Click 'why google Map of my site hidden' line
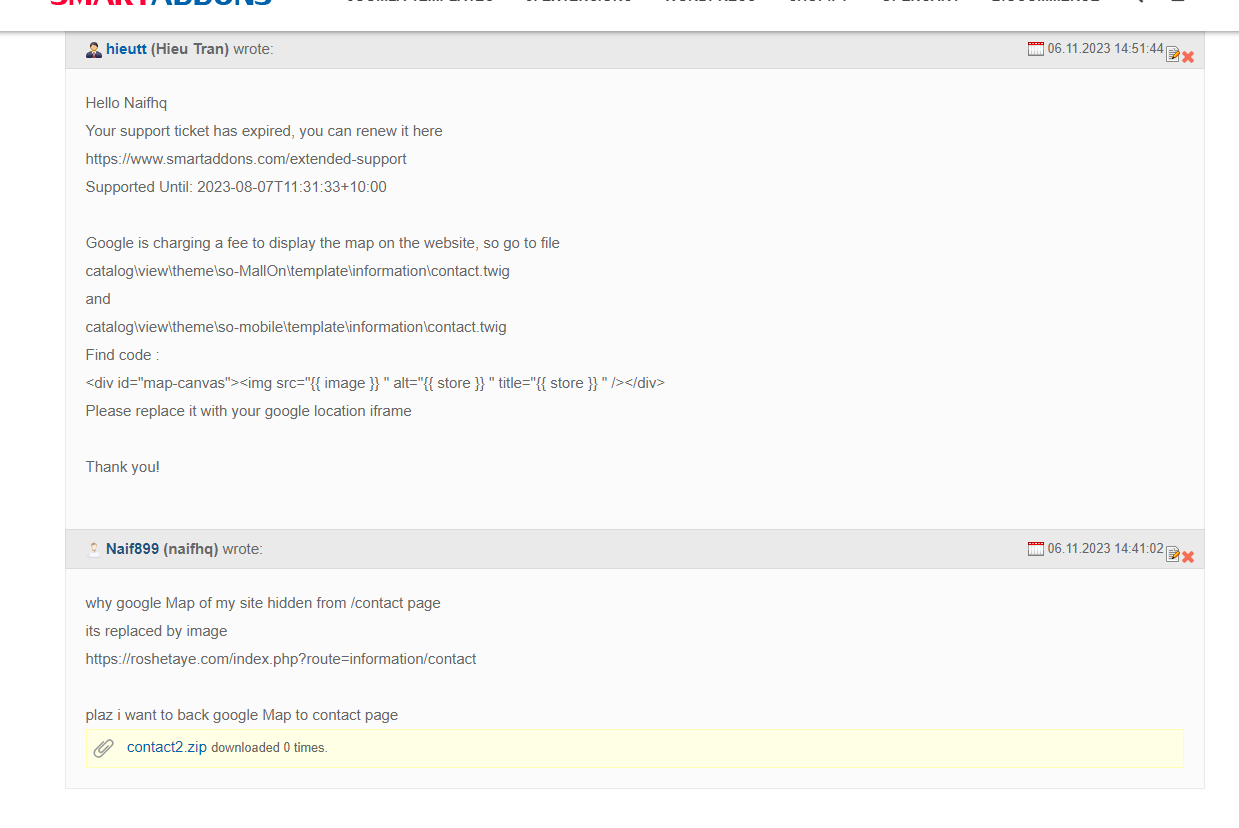This screenshot has width=1239, height=828. (263, 603)
